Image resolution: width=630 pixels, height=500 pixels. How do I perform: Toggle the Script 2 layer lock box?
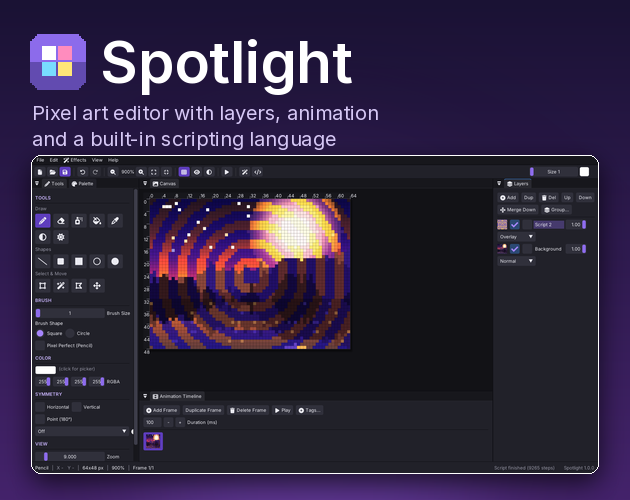click(x=527, y=225)
